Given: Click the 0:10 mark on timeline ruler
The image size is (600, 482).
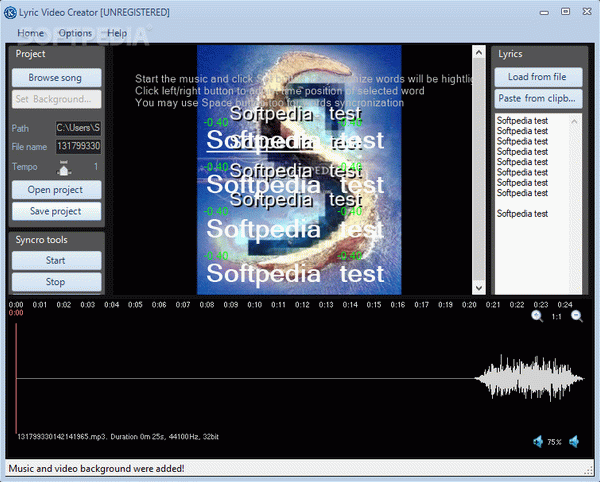Looking at the screenshot, I should [x=254, y=305].
